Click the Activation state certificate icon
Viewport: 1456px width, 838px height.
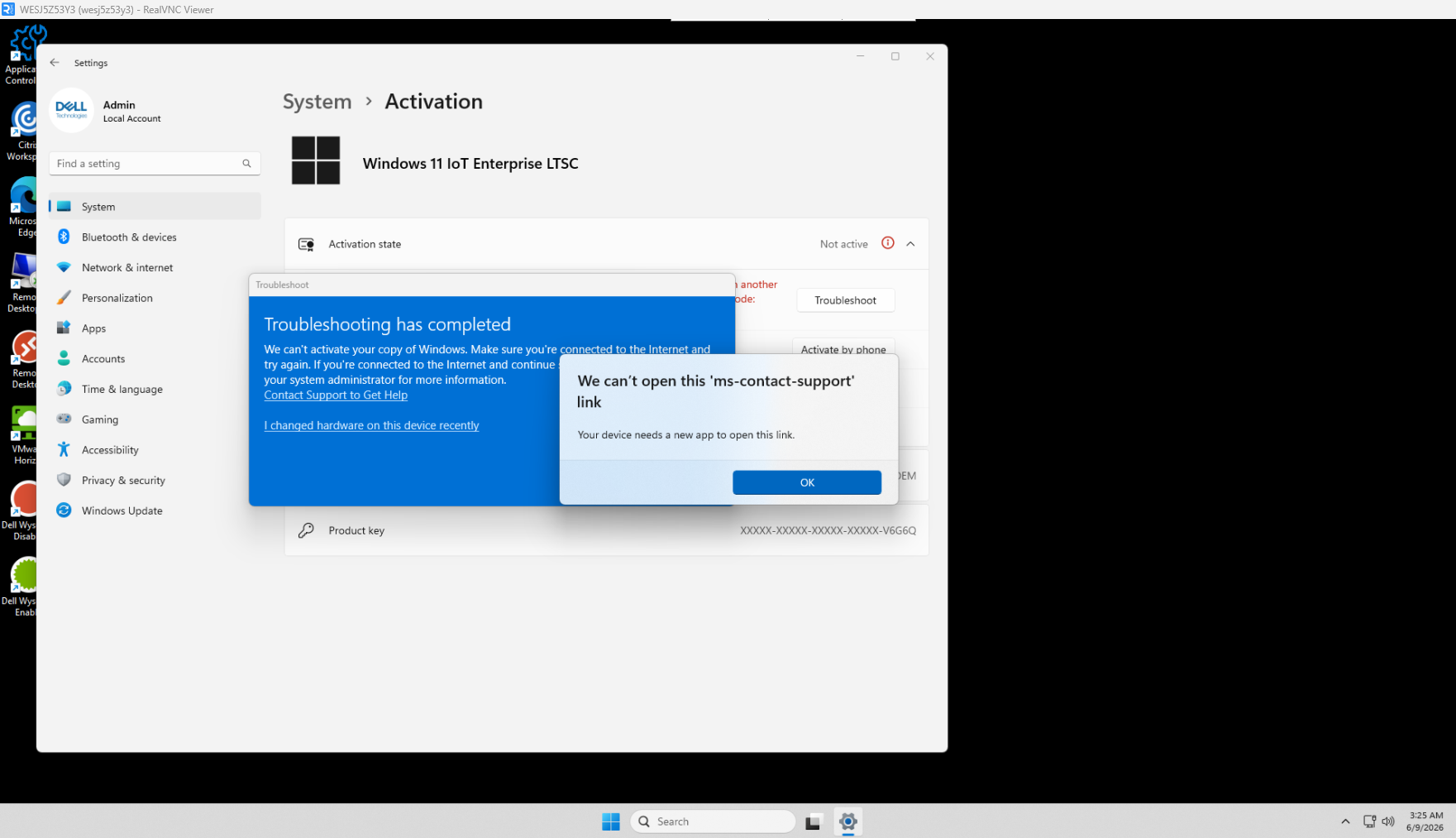[x=306, y=244]
